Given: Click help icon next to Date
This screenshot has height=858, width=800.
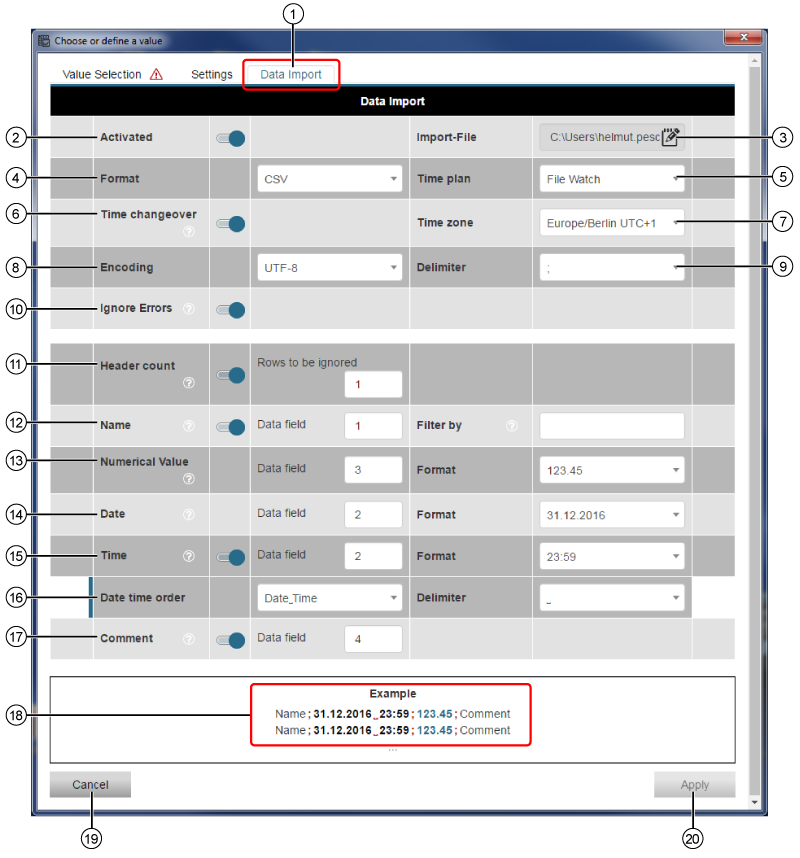Looking at the screenshot, I should 189,515.
